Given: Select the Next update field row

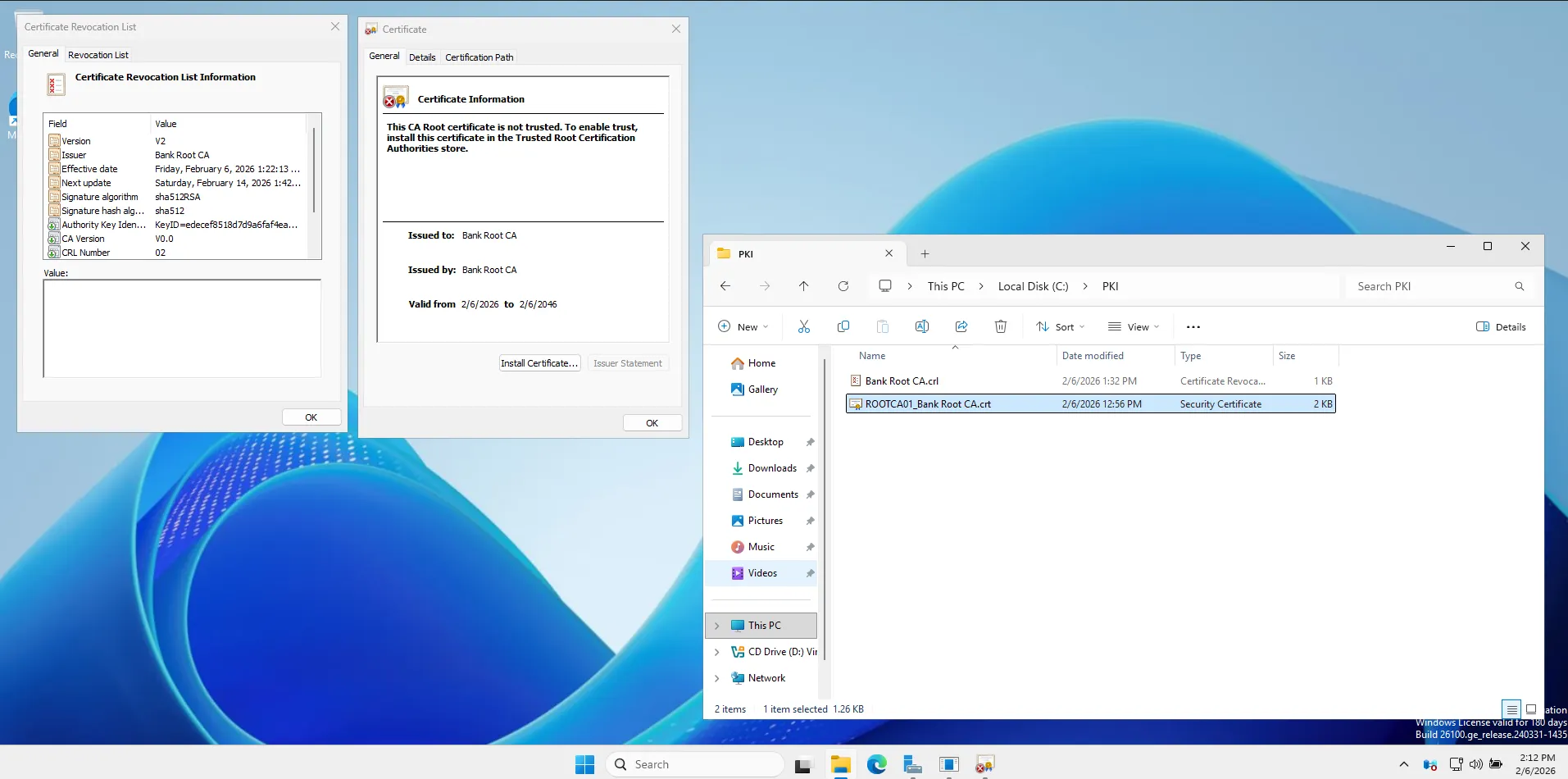Looking at the screenshot, I should tap(176, 183).
